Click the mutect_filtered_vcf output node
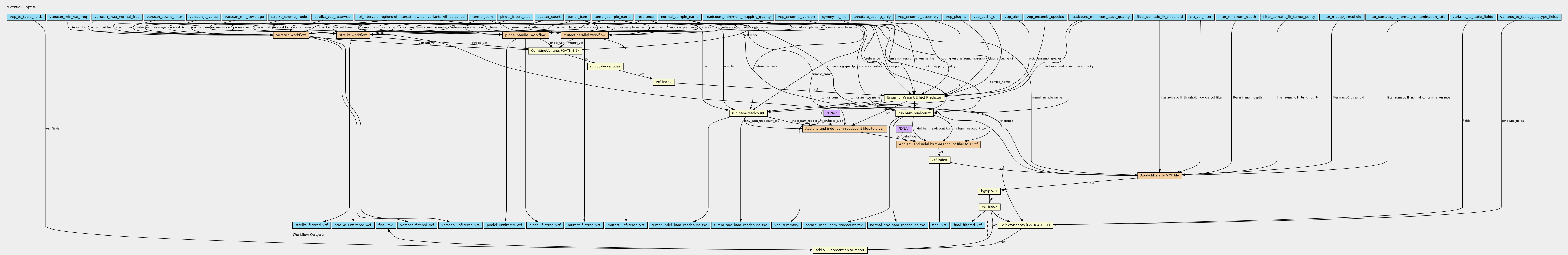Screen dimensions: 1568x255 [x=584, y=225]
